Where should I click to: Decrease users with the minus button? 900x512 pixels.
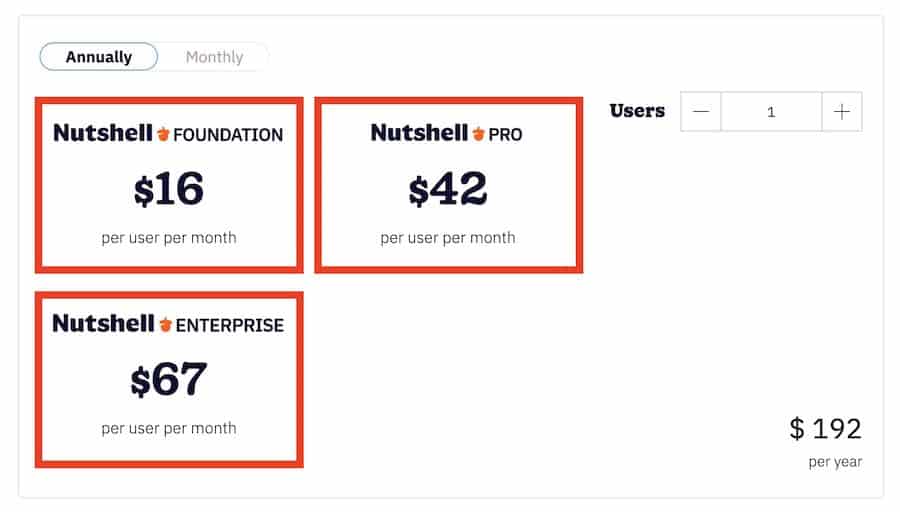tap(701, 111)
